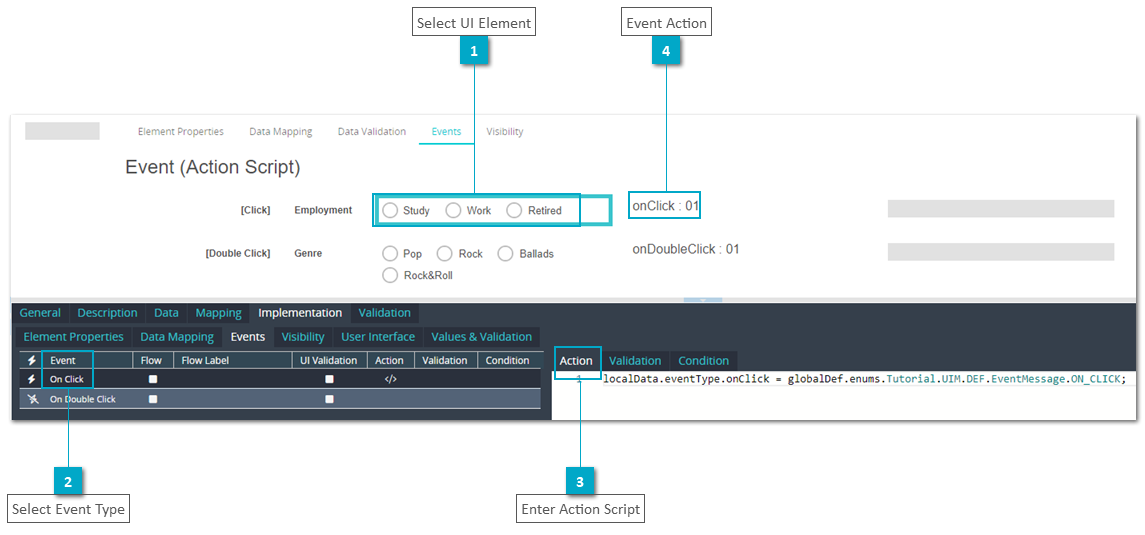Toggle Flow checkbox for On Click
This screenshot has width=1145, height=535.
(x=153, y=380)
